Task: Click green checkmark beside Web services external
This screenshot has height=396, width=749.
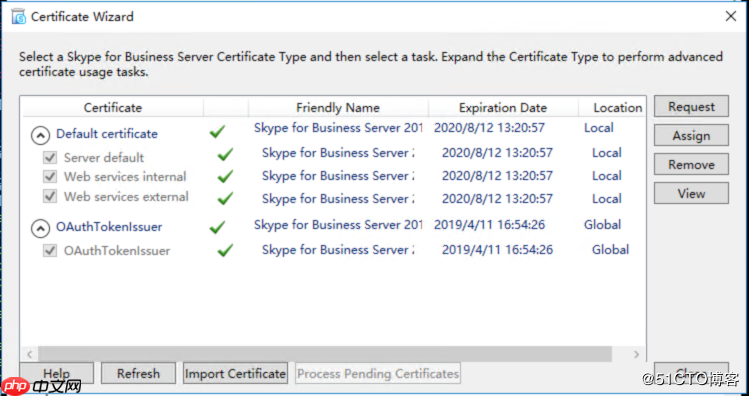Action: pyautogui.click(x=225, y=198)
